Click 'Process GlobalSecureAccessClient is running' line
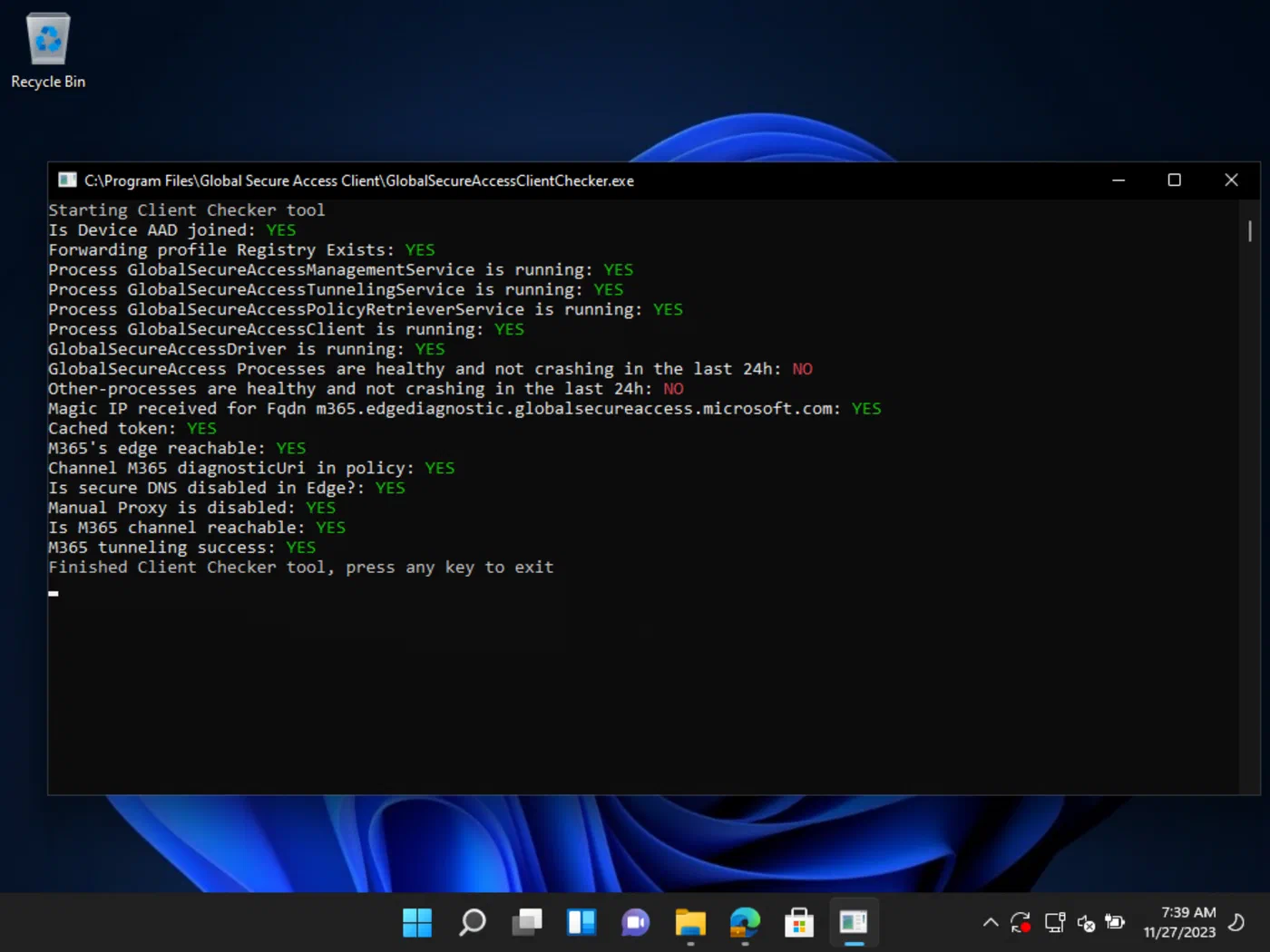 [287, 330]
